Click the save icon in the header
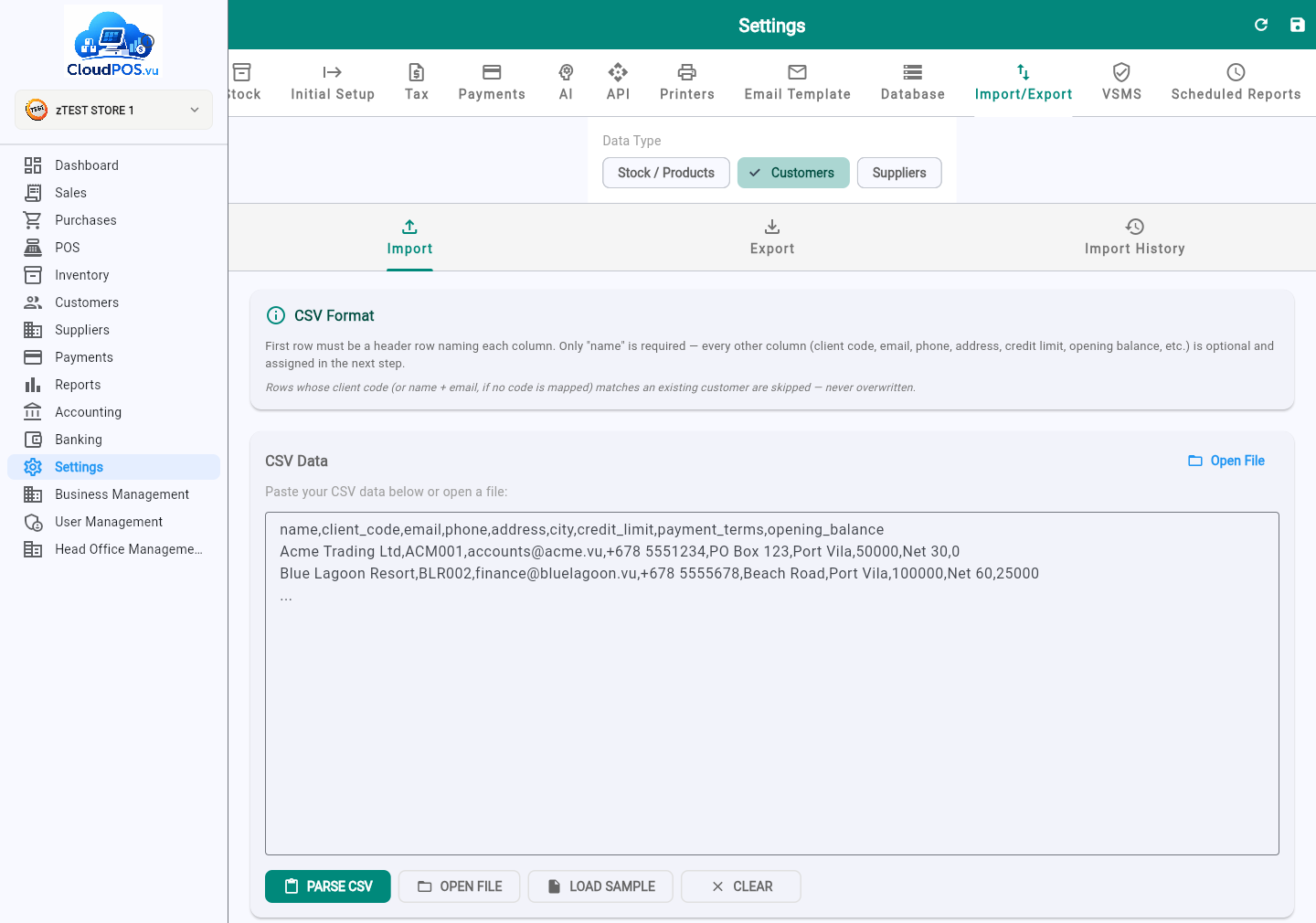The width and height of the screenshot is (1316, 923). click(1298, 25)
